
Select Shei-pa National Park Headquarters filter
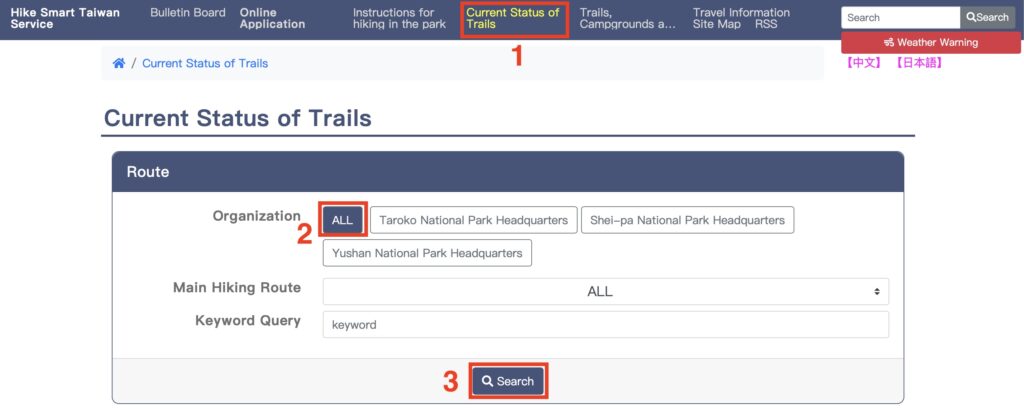[687, 220]
